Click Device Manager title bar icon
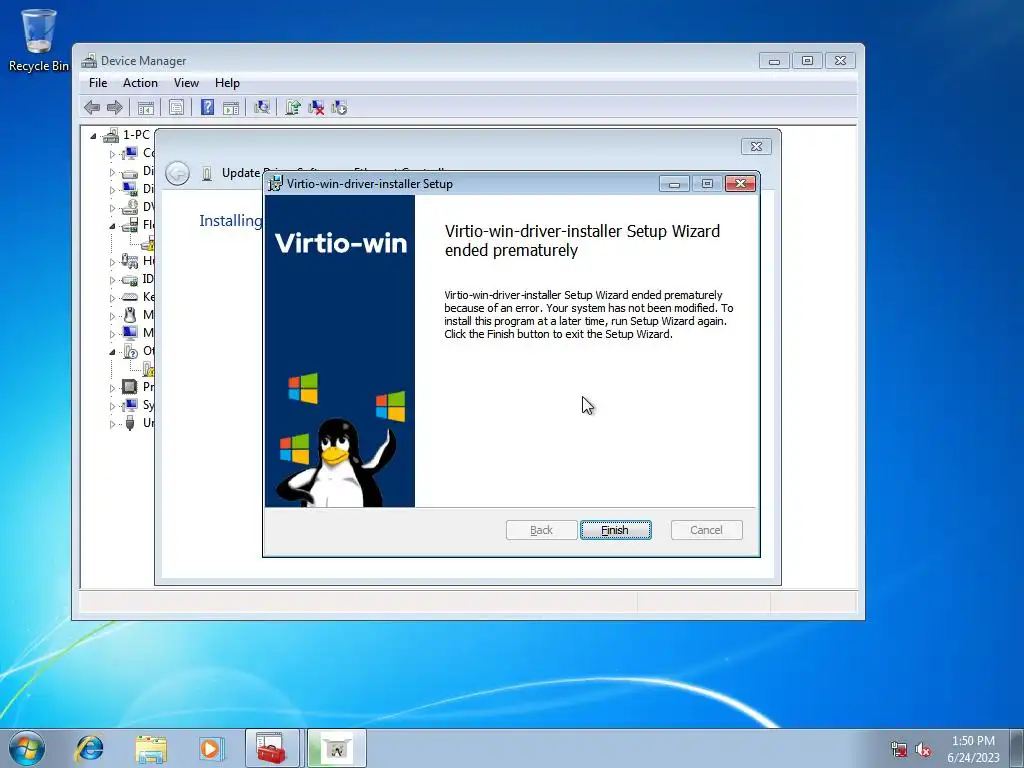This screenshot has height=768, width=1024. pos(89,61)
